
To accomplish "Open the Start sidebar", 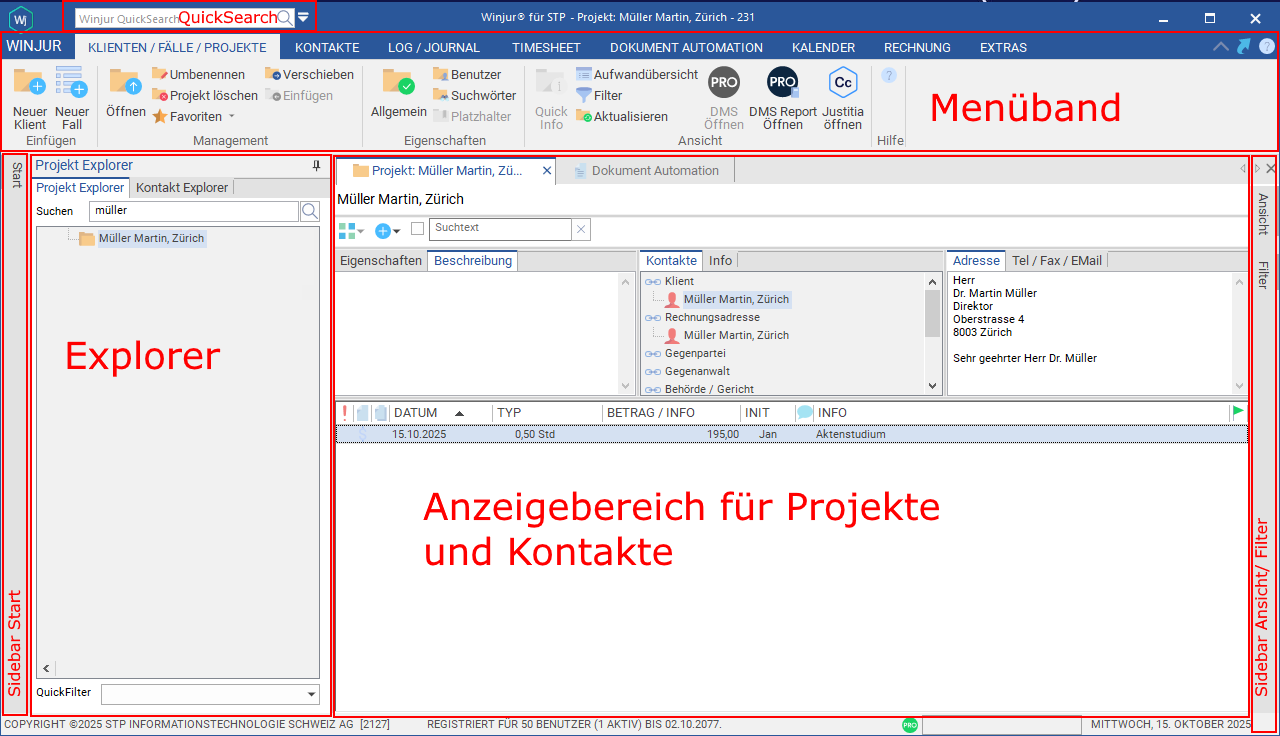I will [16, 176].
